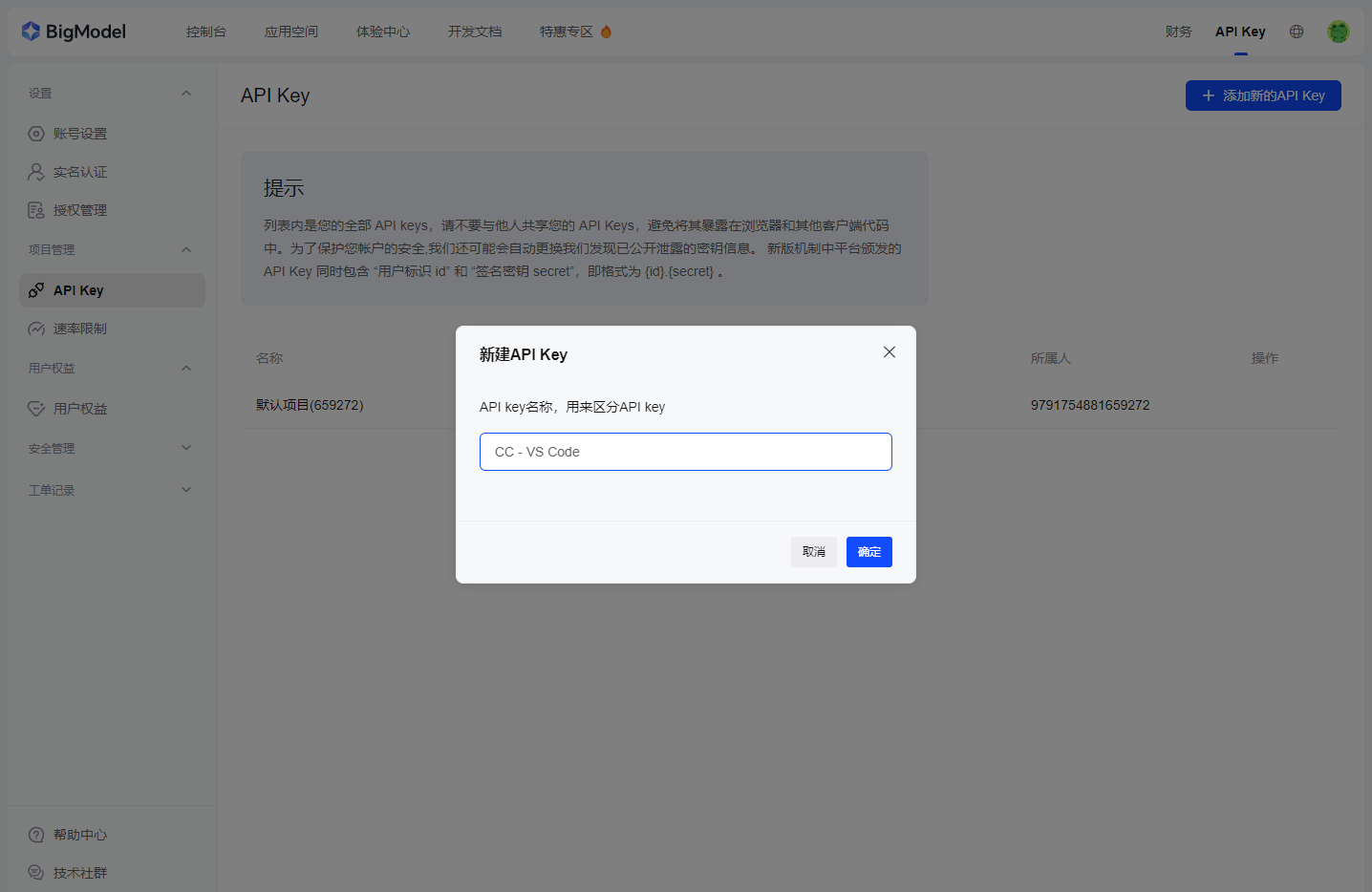The height and width of the screenshot is (892, 1372).
Task: Open the language globe icon
Action: point(1296,32)
